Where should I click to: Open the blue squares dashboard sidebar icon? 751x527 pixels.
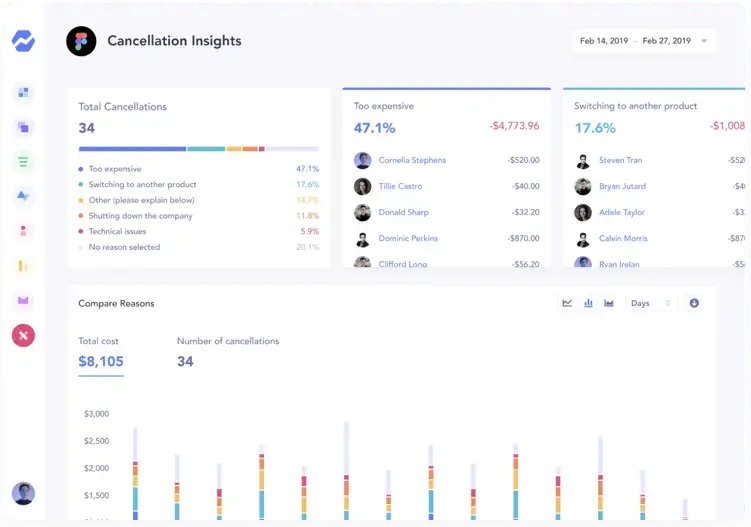point(23,92)
